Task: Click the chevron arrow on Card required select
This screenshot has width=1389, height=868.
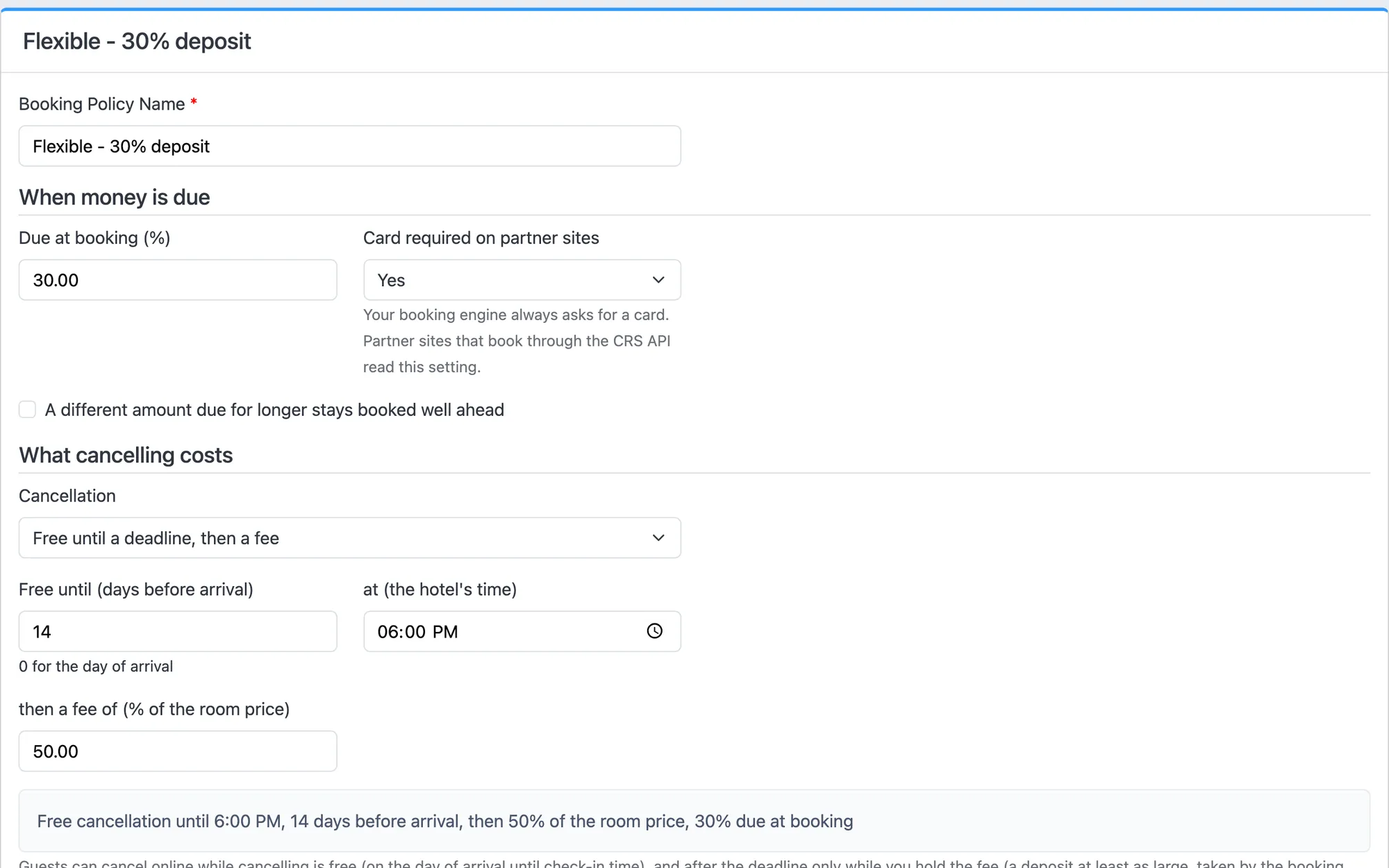Action: pos(658,280)
